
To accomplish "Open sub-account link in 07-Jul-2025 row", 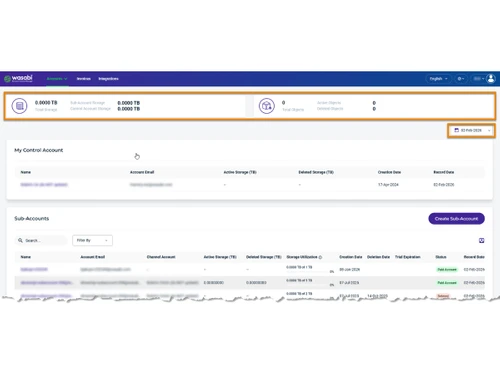I will [x=46, y=283].
